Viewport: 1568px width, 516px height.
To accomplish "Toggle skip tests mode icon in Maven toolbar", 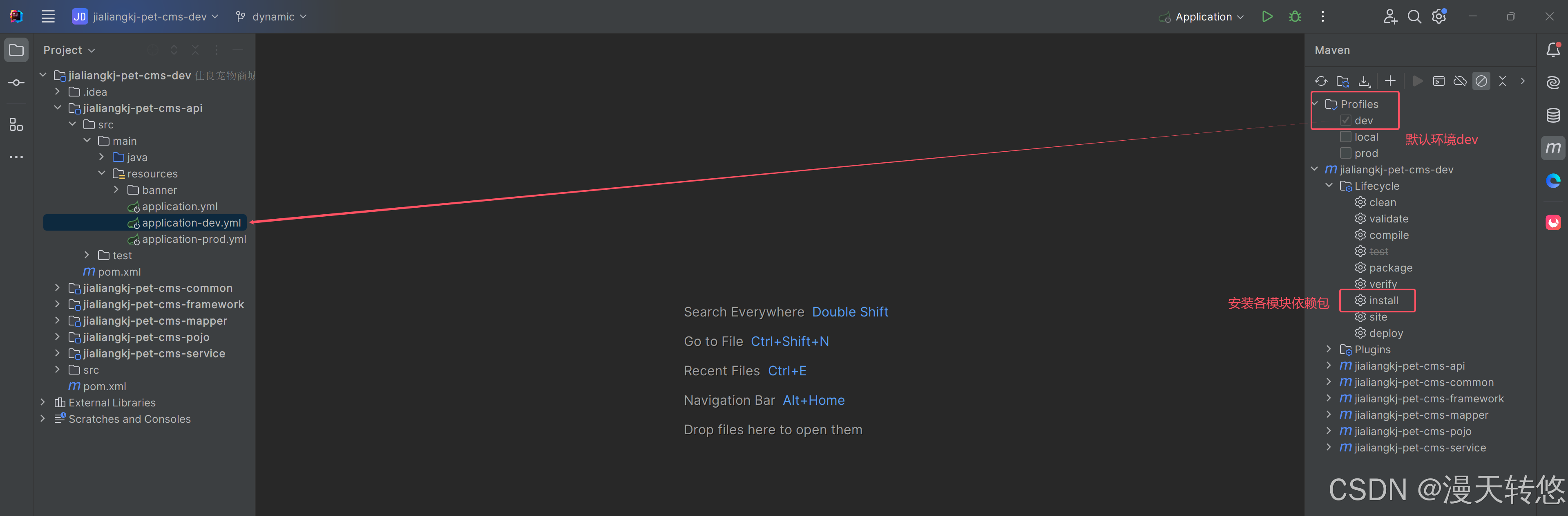I will (x=1481, y=81).
